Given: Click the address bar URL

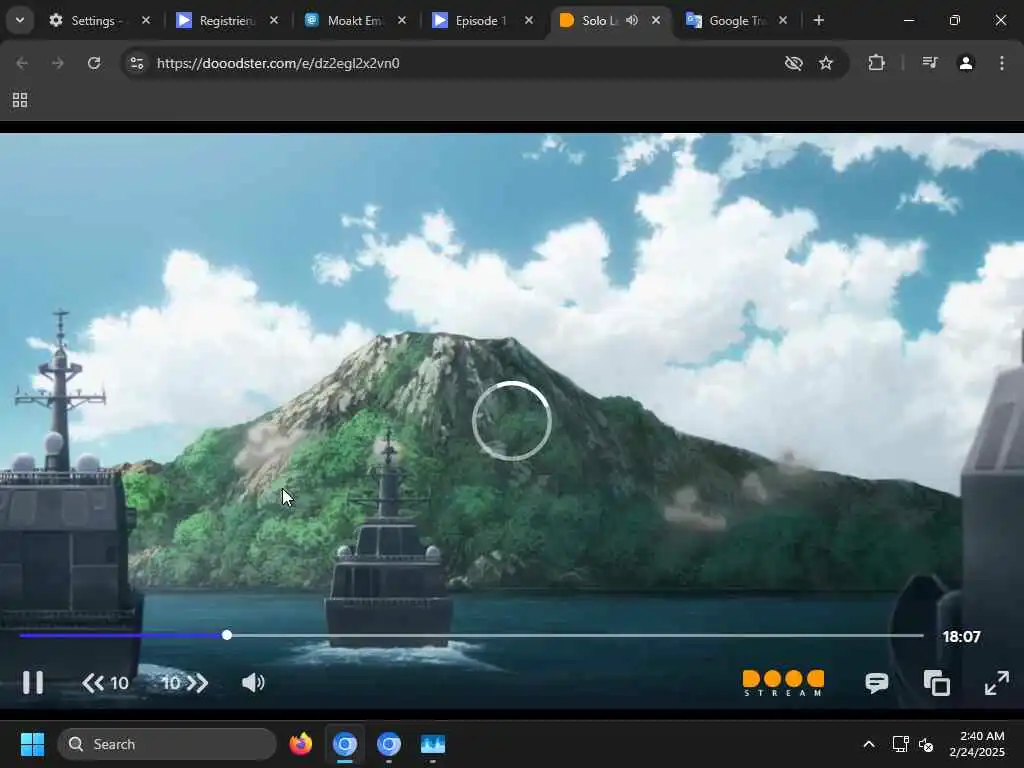Looking at the screenshot, I should [x=278, y=63].
